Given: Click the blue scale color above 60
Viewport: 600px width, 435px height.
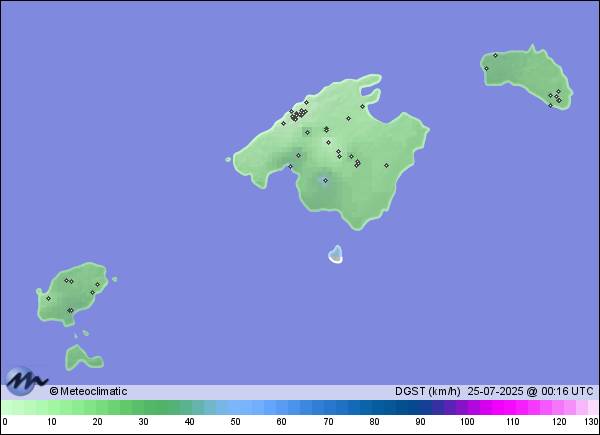Looking at the screenshot, I should point(282,407).
